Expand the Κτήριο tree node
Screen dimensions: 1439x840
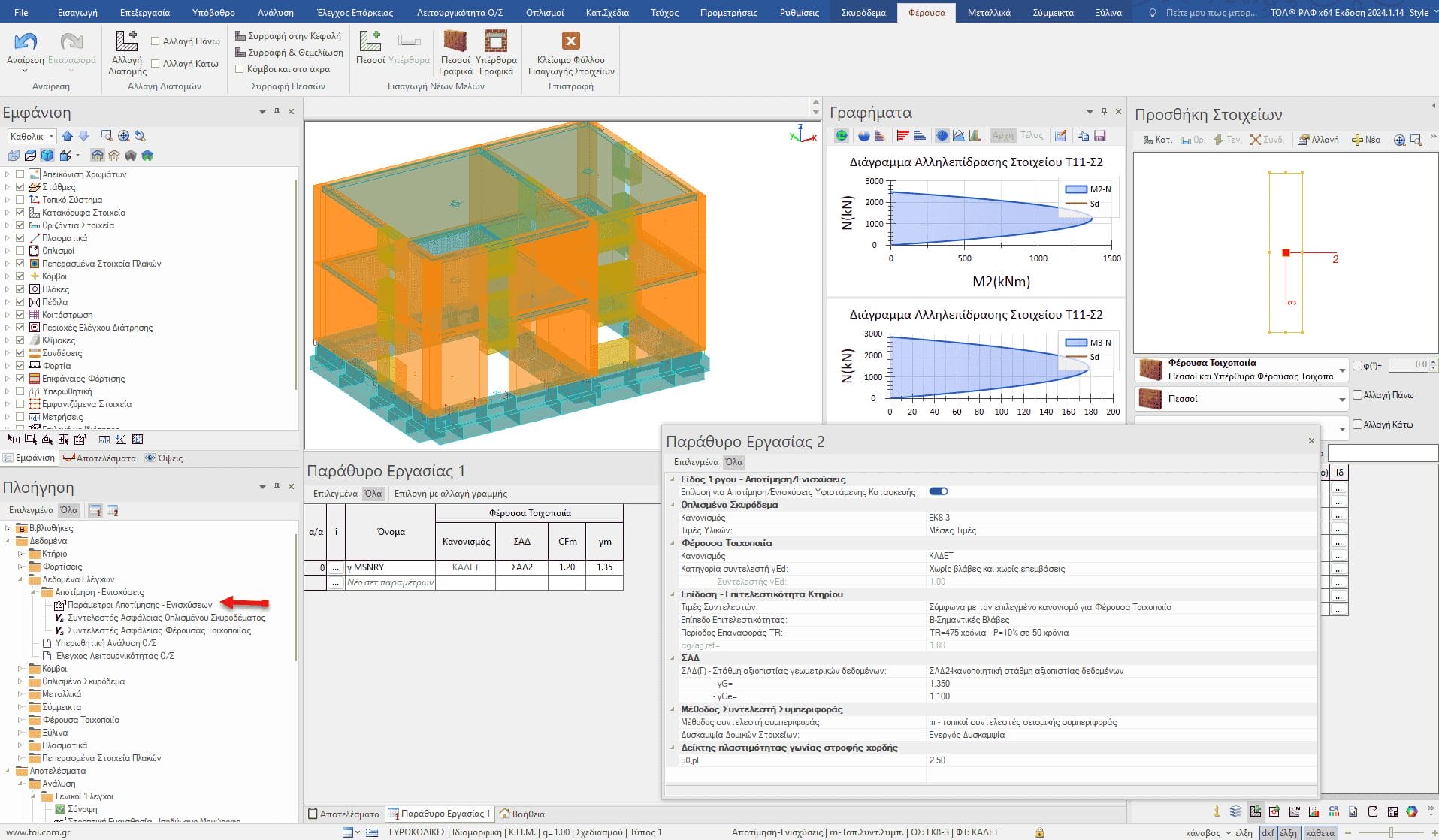click(x=21, y=554)
